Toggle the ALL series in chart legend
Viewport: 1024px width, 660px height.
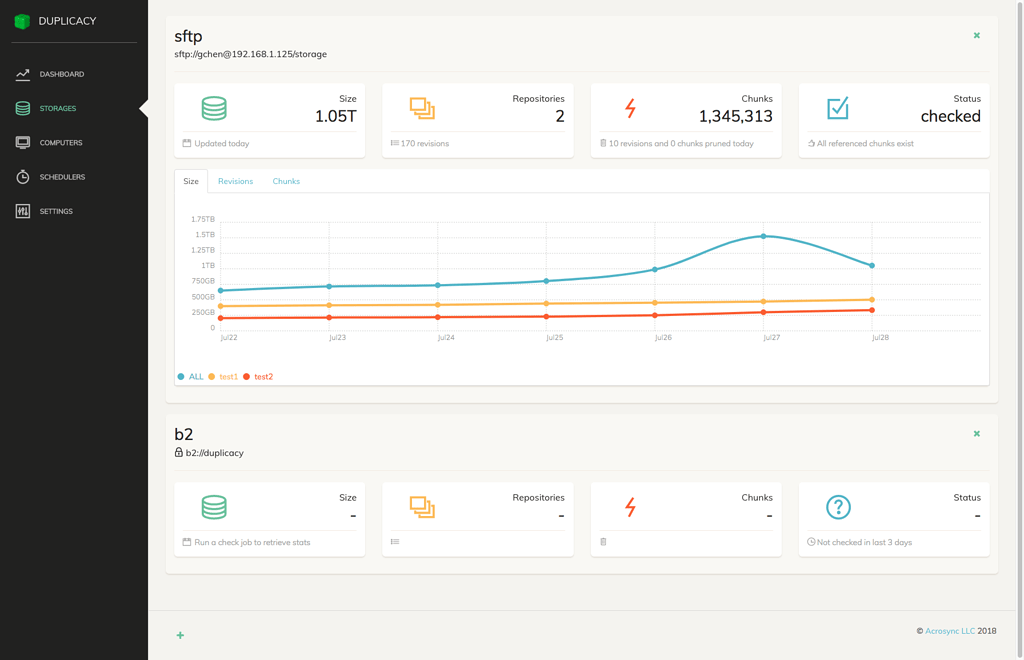[x=191, y=377]
